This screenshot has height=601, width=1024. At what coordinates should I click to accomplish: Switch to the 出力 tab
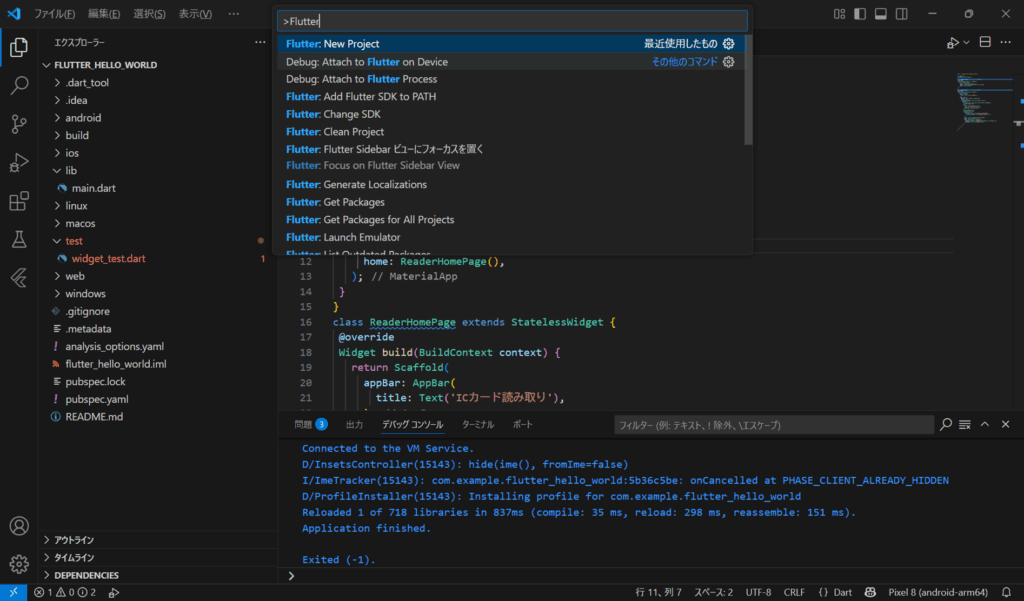click(x=355, y=425)
